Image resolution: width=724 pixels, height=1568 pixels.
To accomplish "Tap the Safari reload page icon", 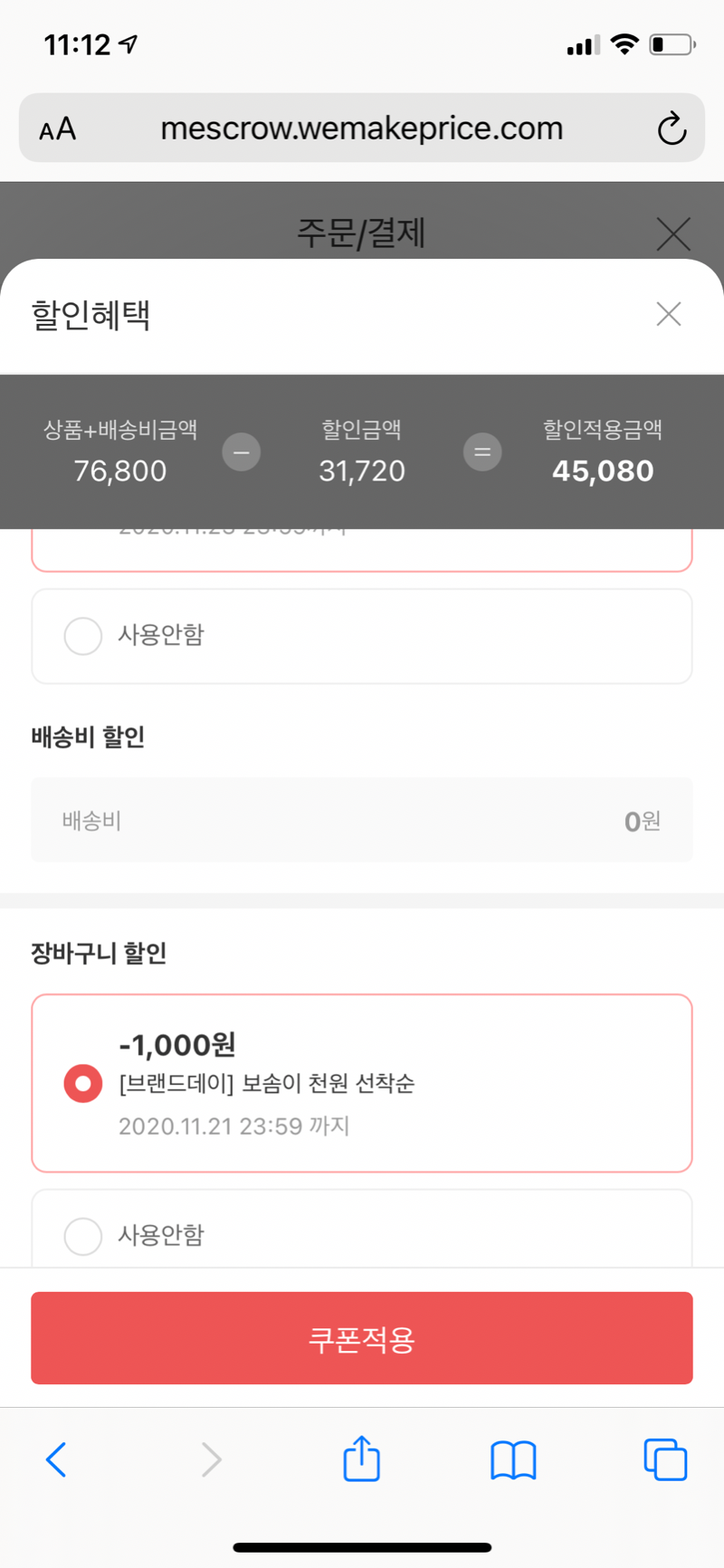I will pos(672,128).
